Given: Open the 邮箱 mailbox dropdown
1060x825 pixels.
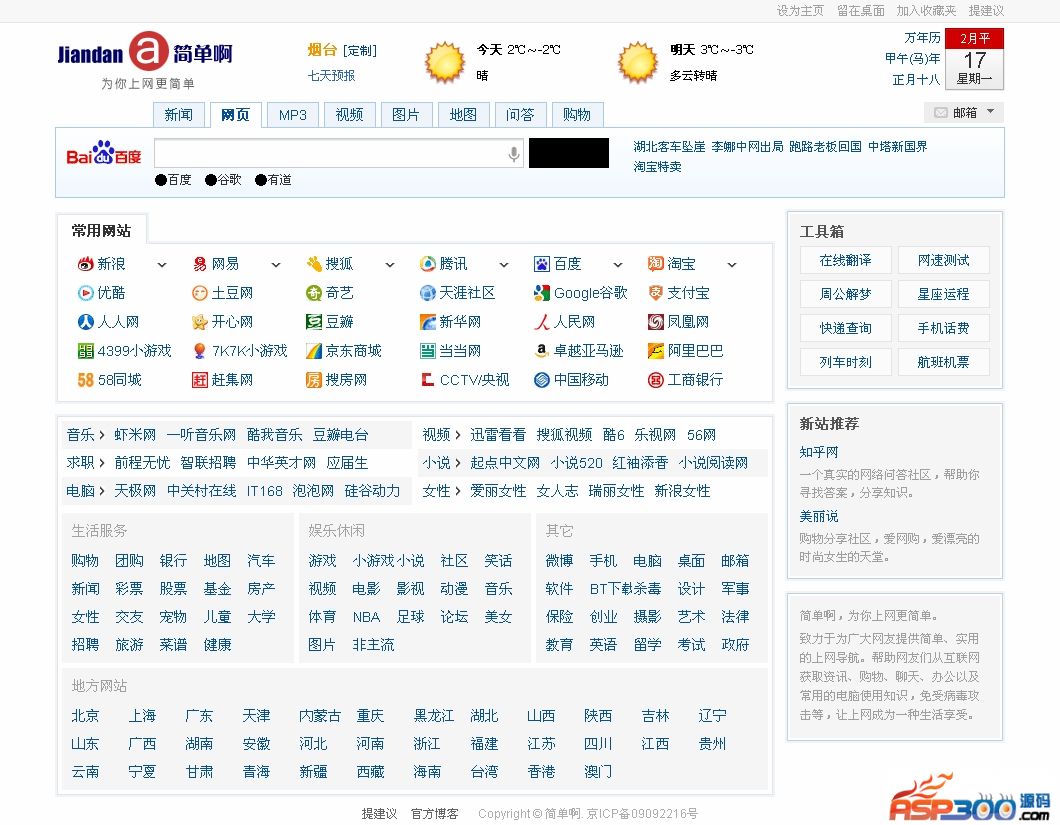Looking at the screenshot, I should click(964, 112).
